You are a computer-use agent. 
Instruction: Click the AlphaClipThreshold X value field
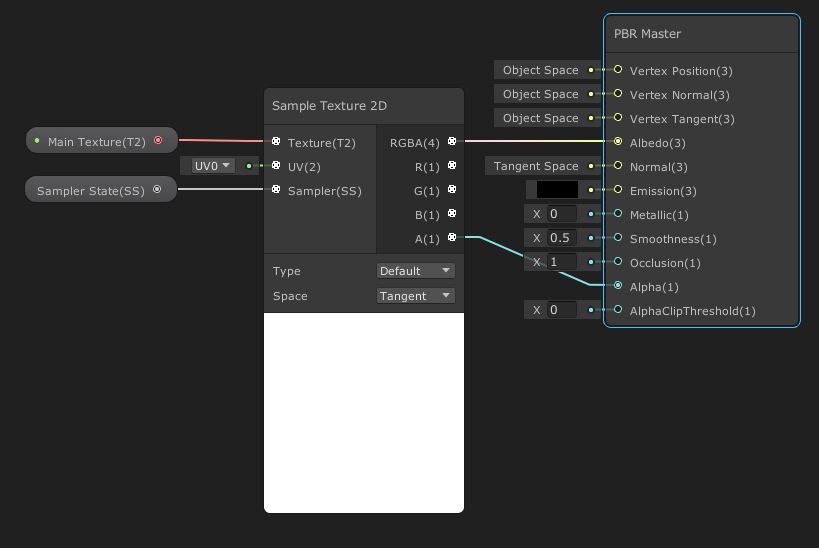click(x=561, y=310)
